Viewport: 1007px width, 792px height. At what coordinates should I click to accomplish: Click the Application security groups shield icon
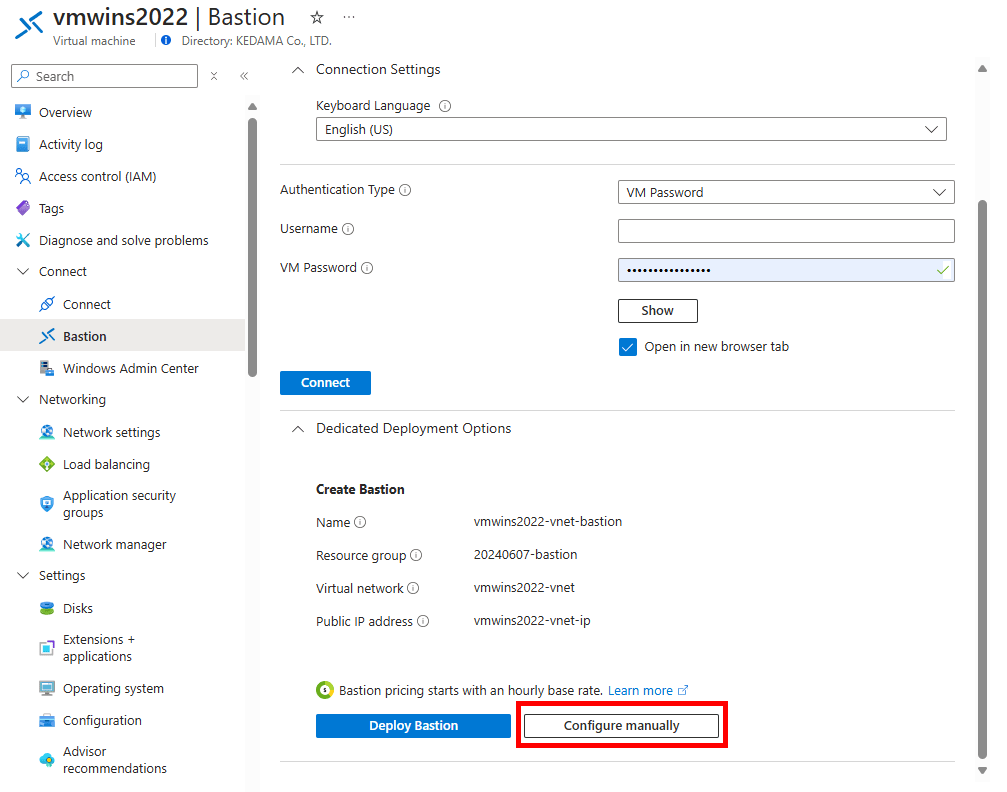coord(47,504)
